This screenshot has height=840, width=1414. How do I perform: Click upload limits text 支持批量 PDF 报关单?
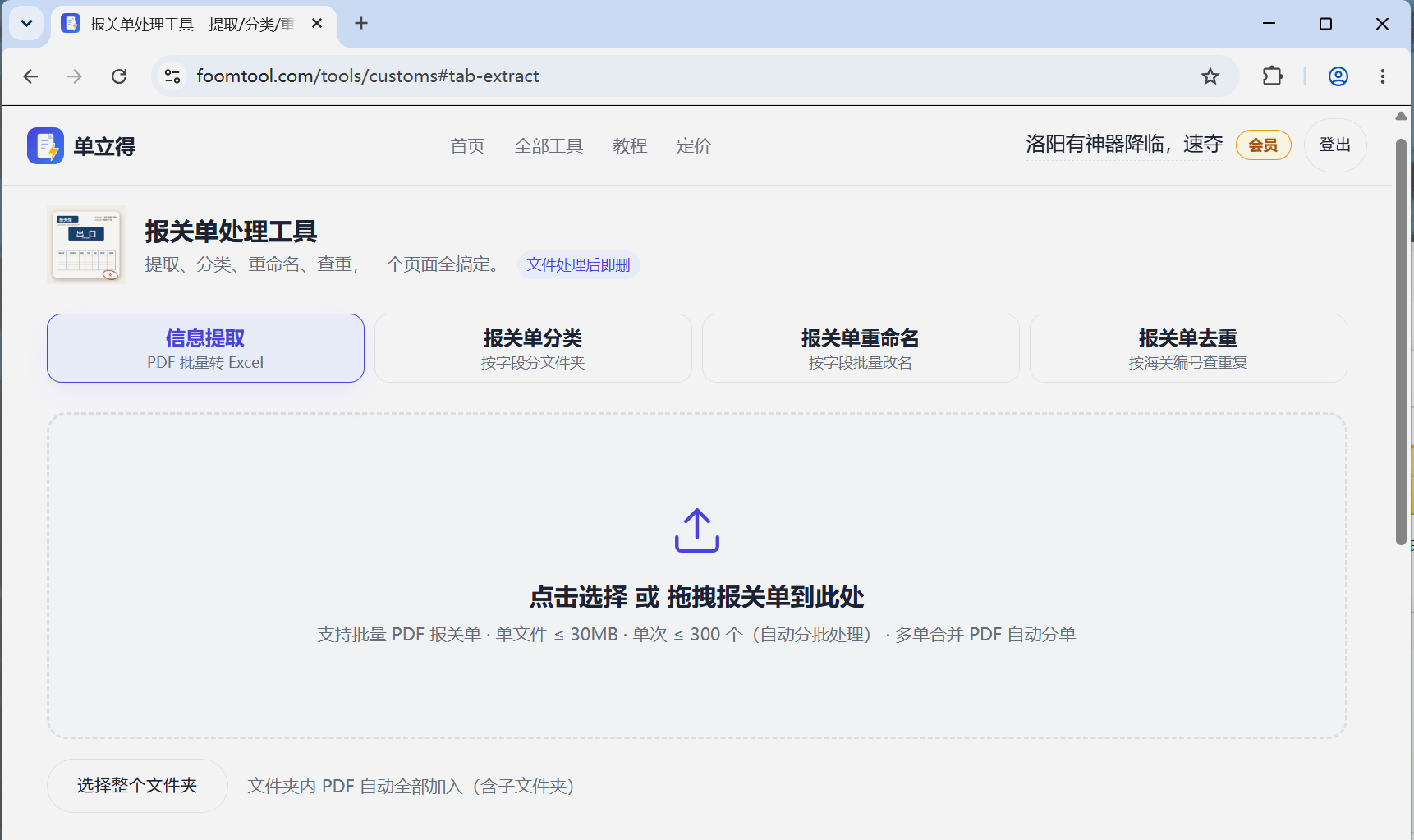pos(697,635)
